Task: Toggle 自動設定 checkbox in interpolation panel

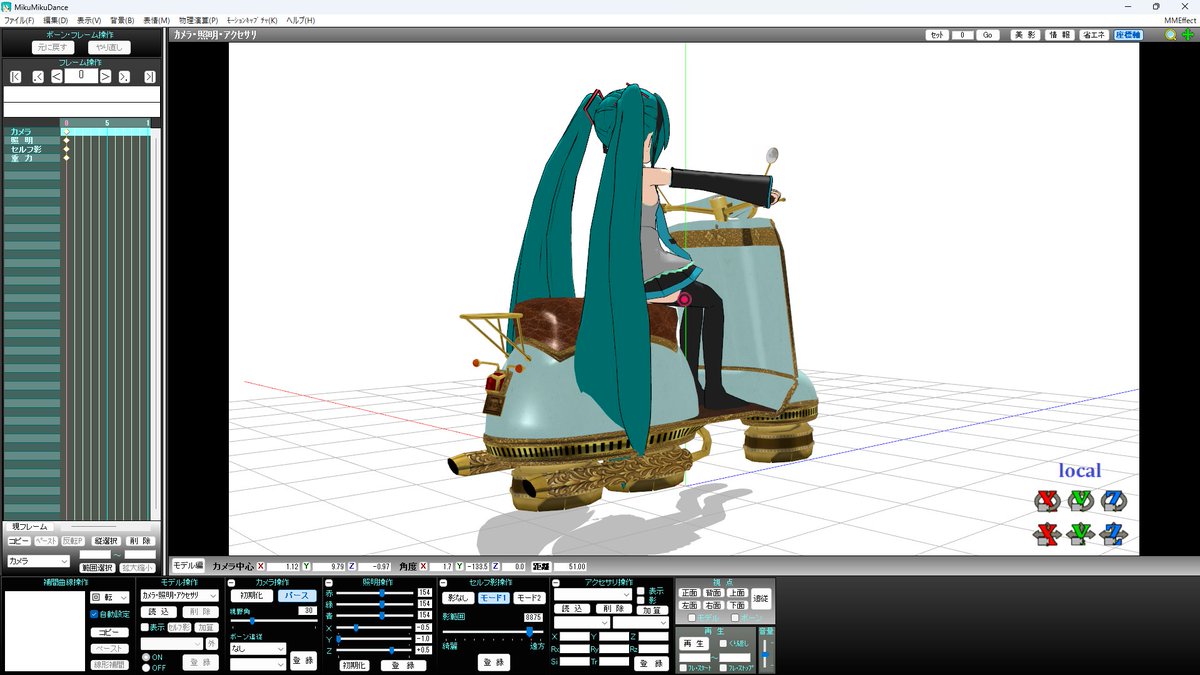Action: point(94,614)
